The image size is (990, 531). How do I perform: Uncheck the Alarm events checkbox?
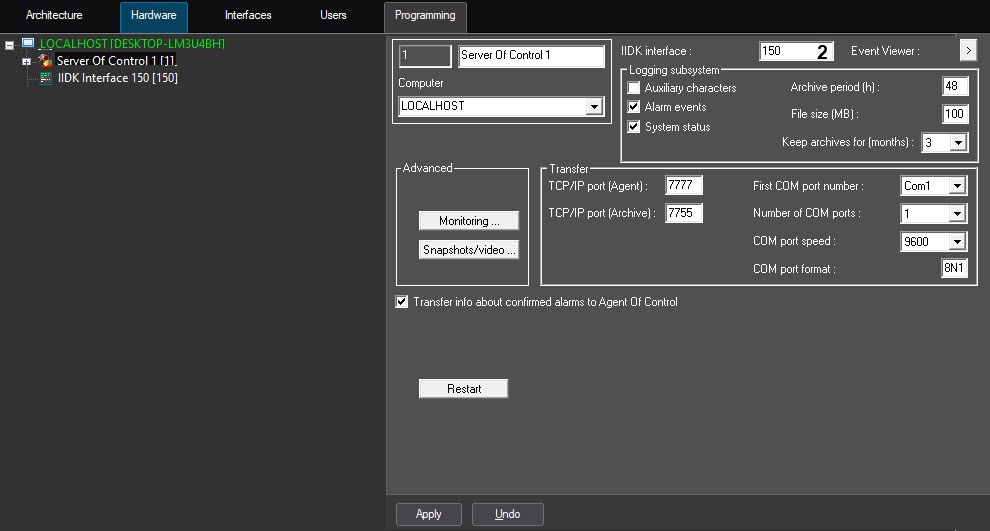coord(634,107)
